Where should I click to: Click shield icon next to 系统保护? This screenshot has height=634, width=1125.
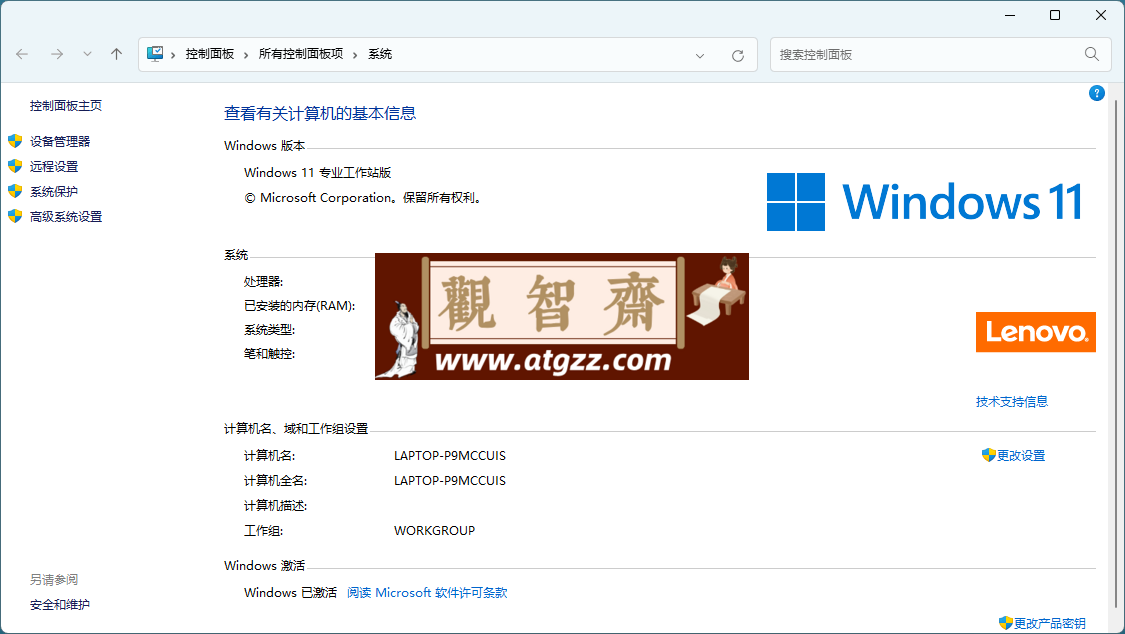pos(15,191)
